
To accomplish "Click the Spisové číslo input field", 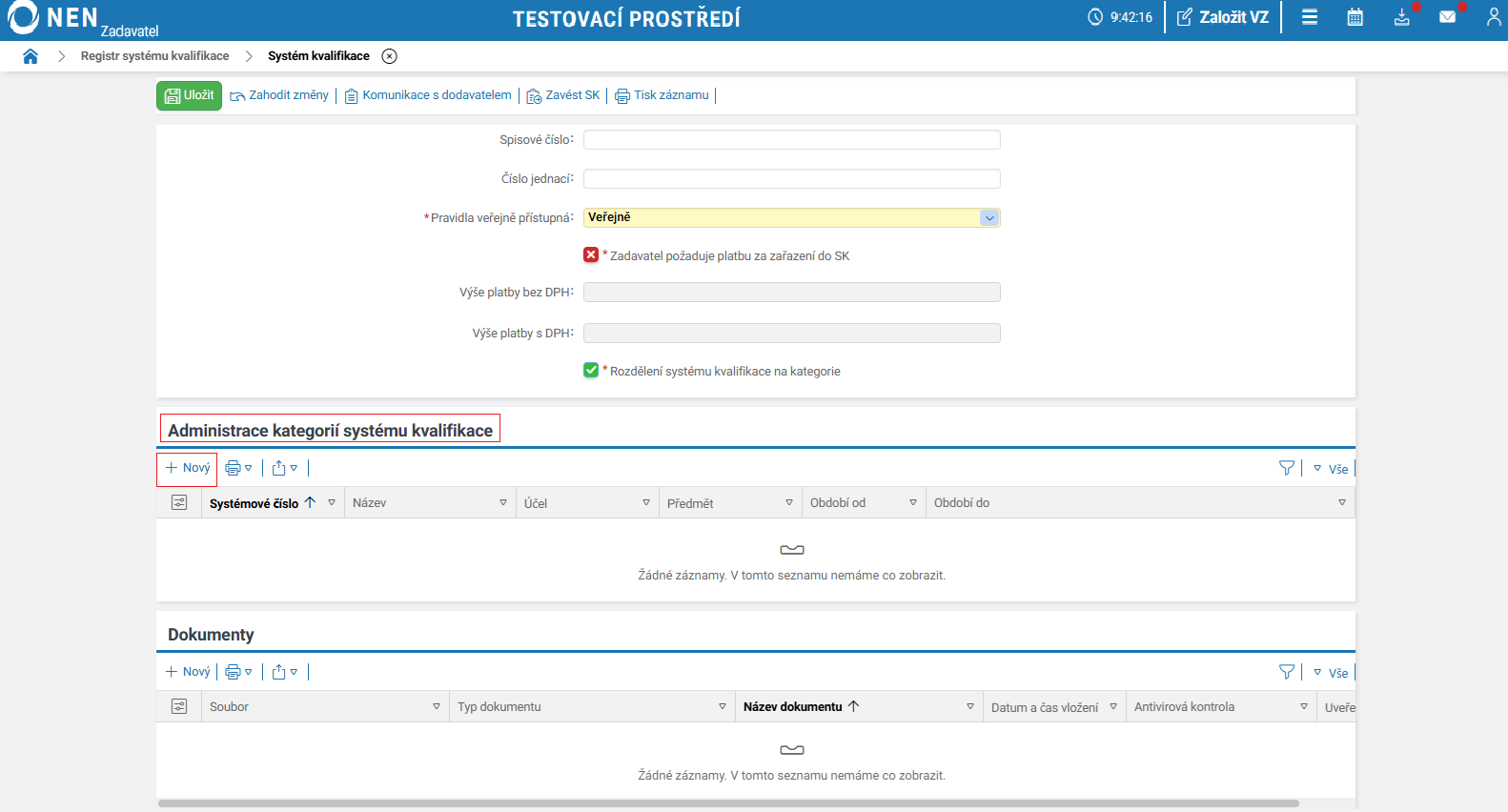I will pyautogui.click(x=791, y=140).
